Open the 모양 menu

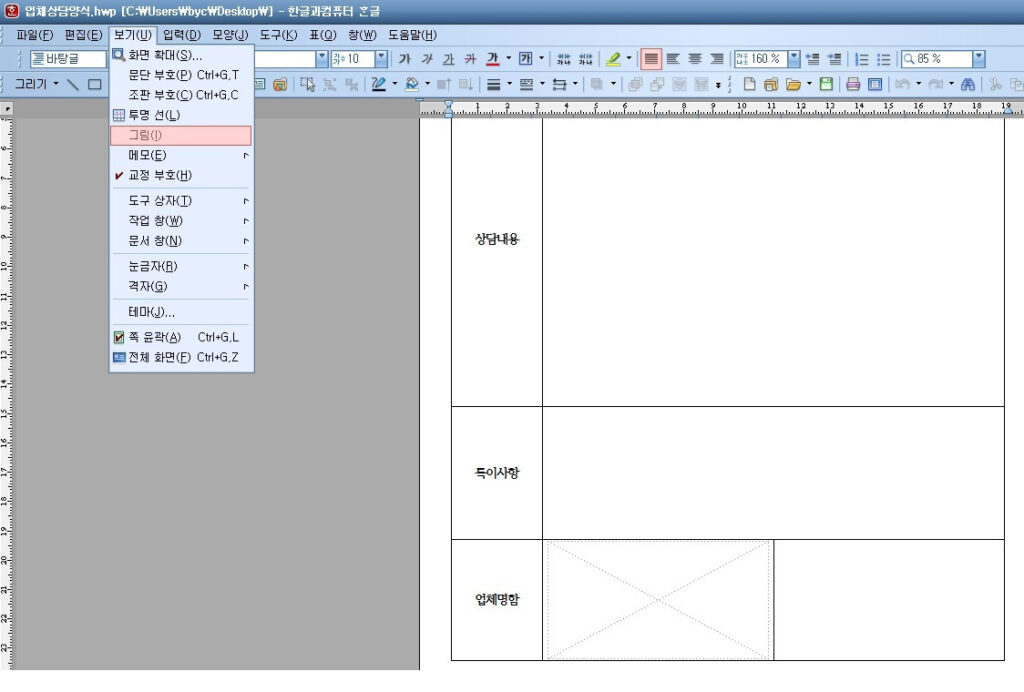[230, 35]
